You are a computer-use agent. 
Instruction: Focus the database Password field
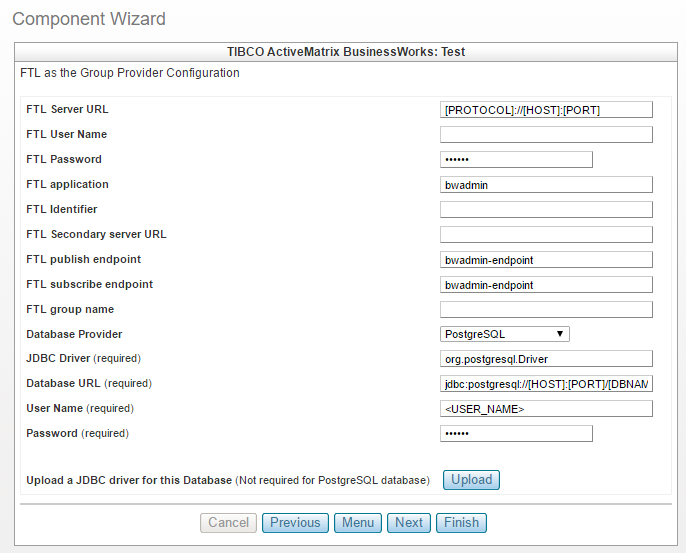click(516, 434)
